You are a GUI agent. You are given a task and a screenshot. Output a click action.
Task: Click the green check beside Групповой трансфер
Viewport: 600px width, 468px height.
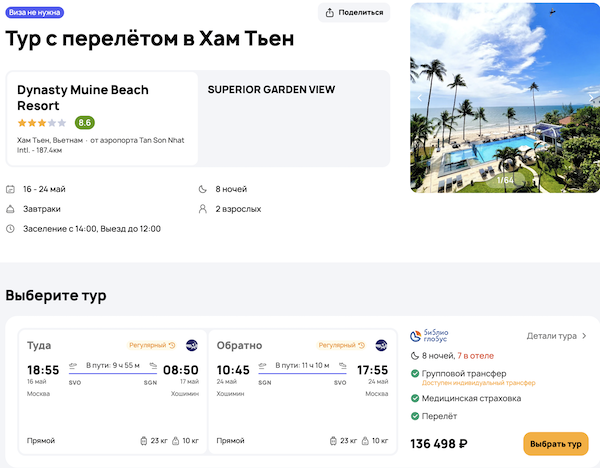point(415,374)
